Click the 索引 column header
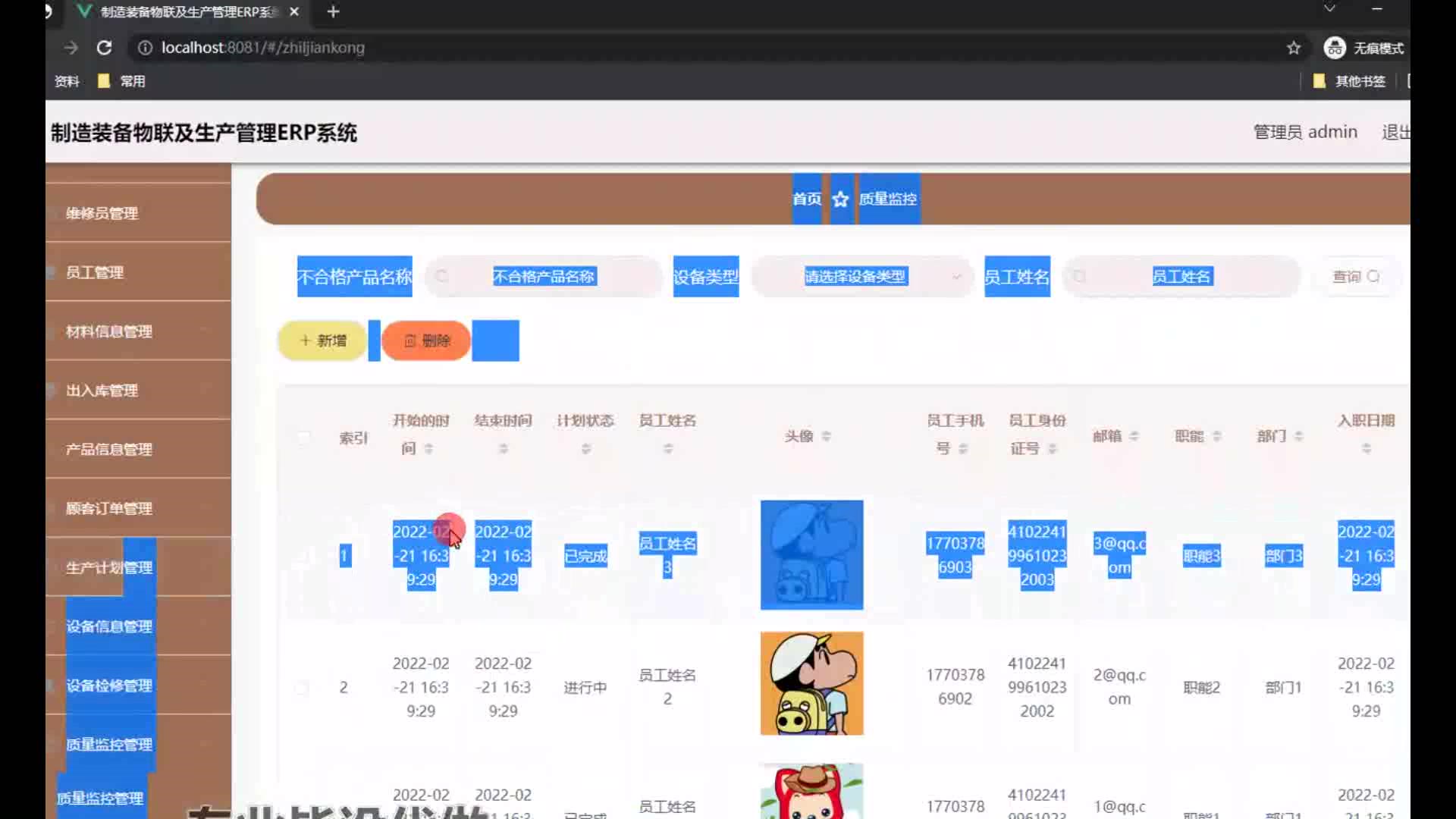 click(x=353, y=438)
